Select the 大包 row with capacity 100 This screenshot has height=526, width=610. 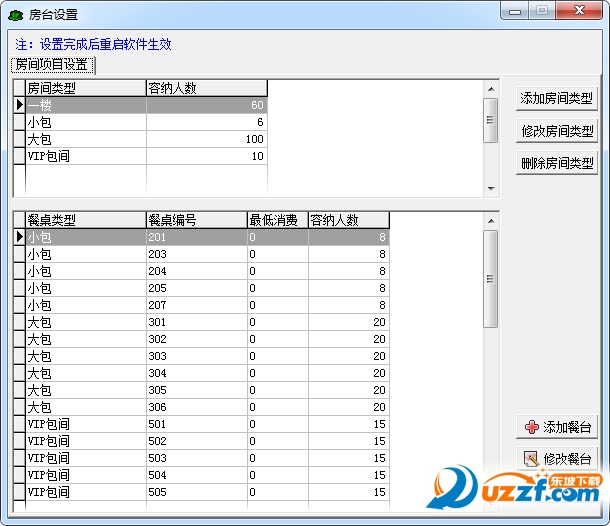click(146, 139)
